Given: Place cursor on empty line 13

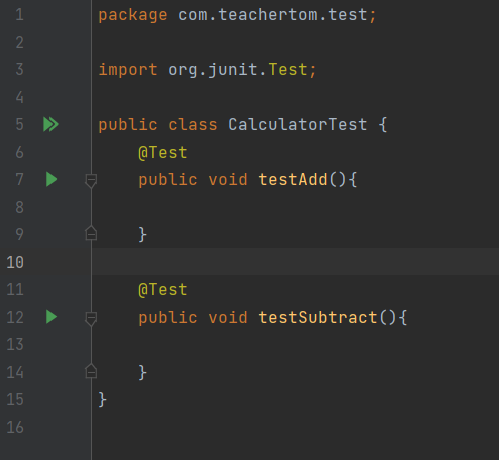Looking at the screenshot, I should [295, 344].
